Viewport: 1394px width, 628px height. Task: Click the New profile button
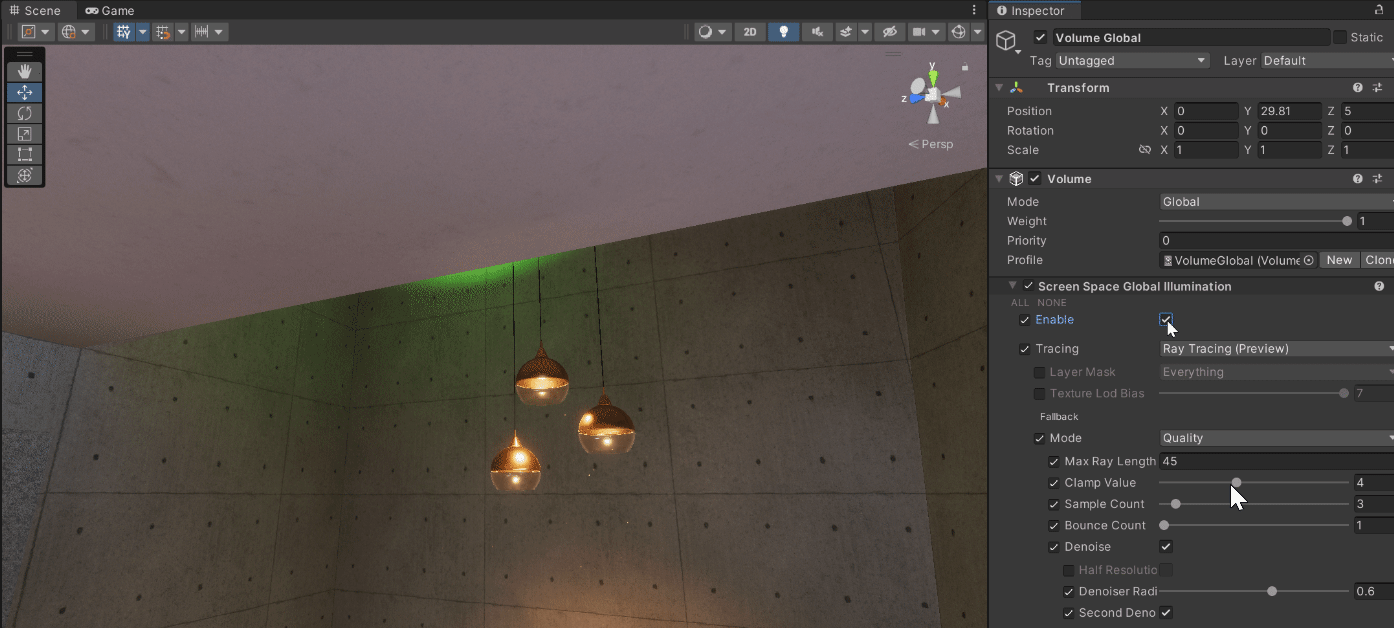[x=1339, y=260]
